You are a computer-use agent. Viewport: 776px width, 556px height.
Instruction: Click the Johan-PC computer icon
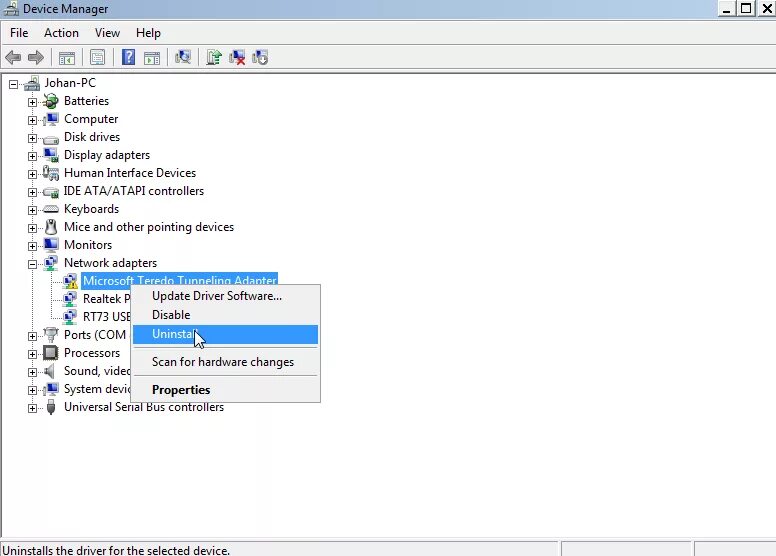32,83
